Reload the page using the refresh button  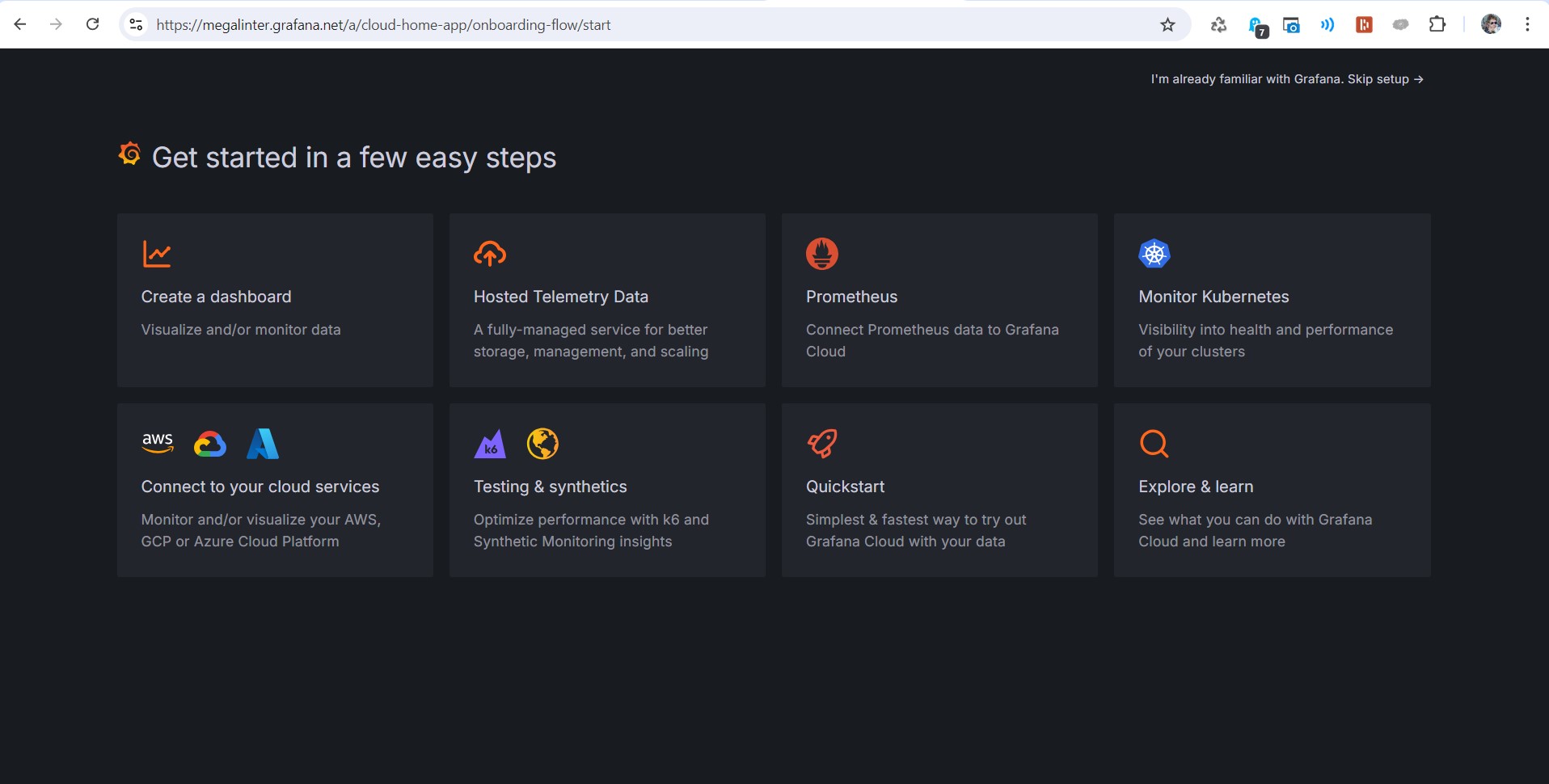pyautogui.click(x=93, y=24)
